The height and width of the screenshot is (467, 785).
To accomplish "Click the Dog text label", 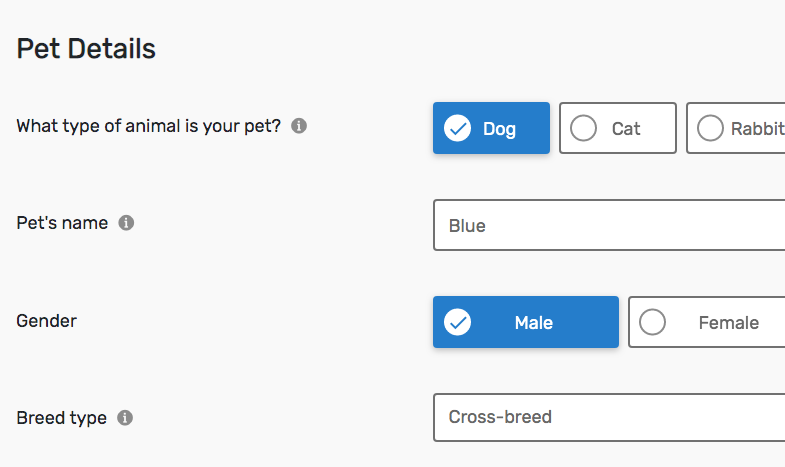I will [x=499, y=129].
